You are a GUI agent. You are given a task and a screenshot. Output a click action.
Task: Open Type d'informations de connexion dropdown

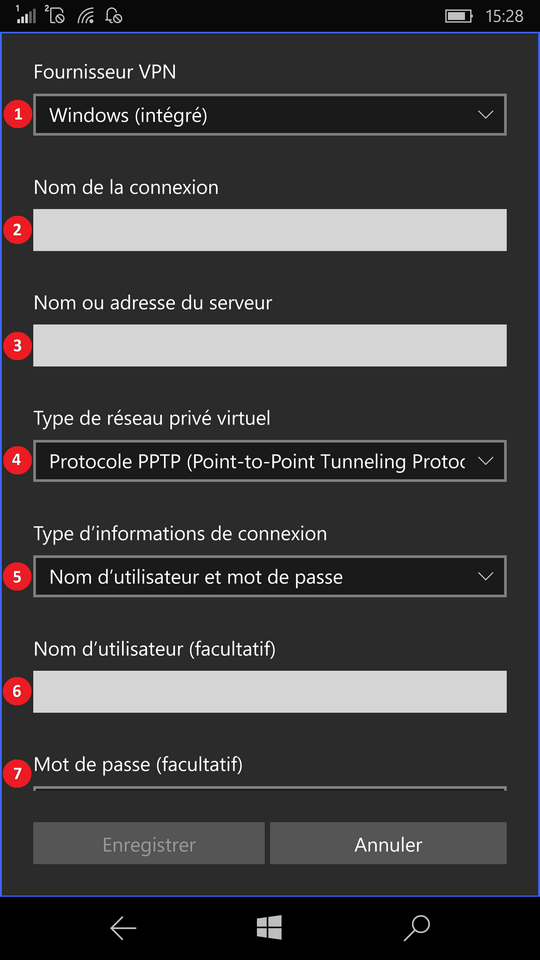270,576
